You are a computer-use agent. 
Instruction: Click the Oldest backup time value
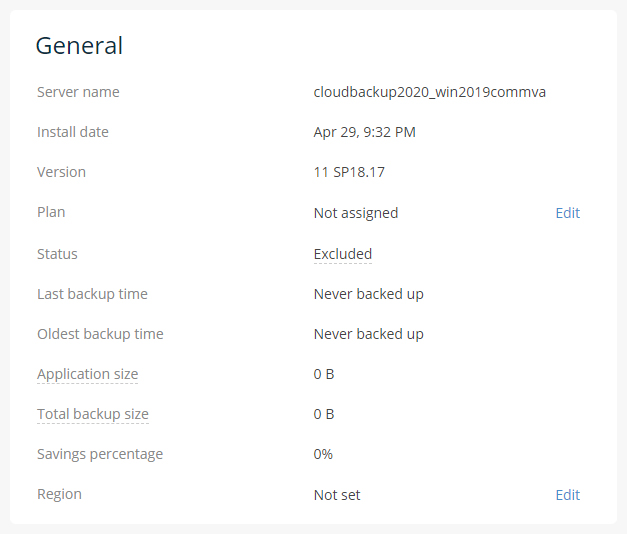(x=368, y=334)
